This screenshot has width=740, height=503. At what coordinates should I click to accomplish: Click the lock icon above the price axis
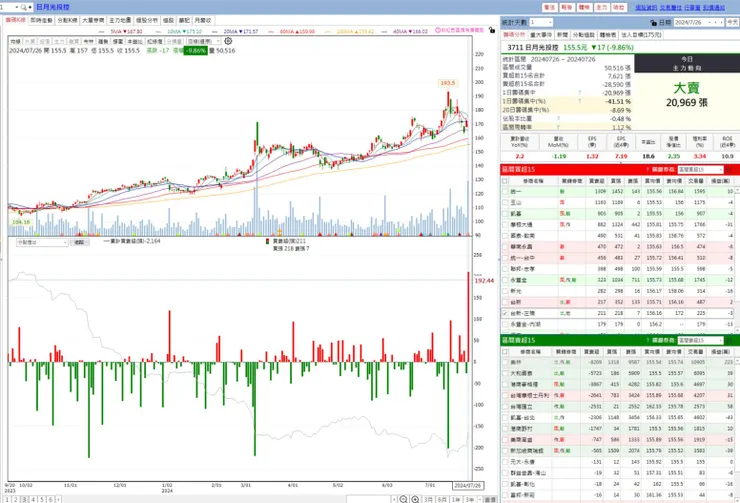[492, 30]
